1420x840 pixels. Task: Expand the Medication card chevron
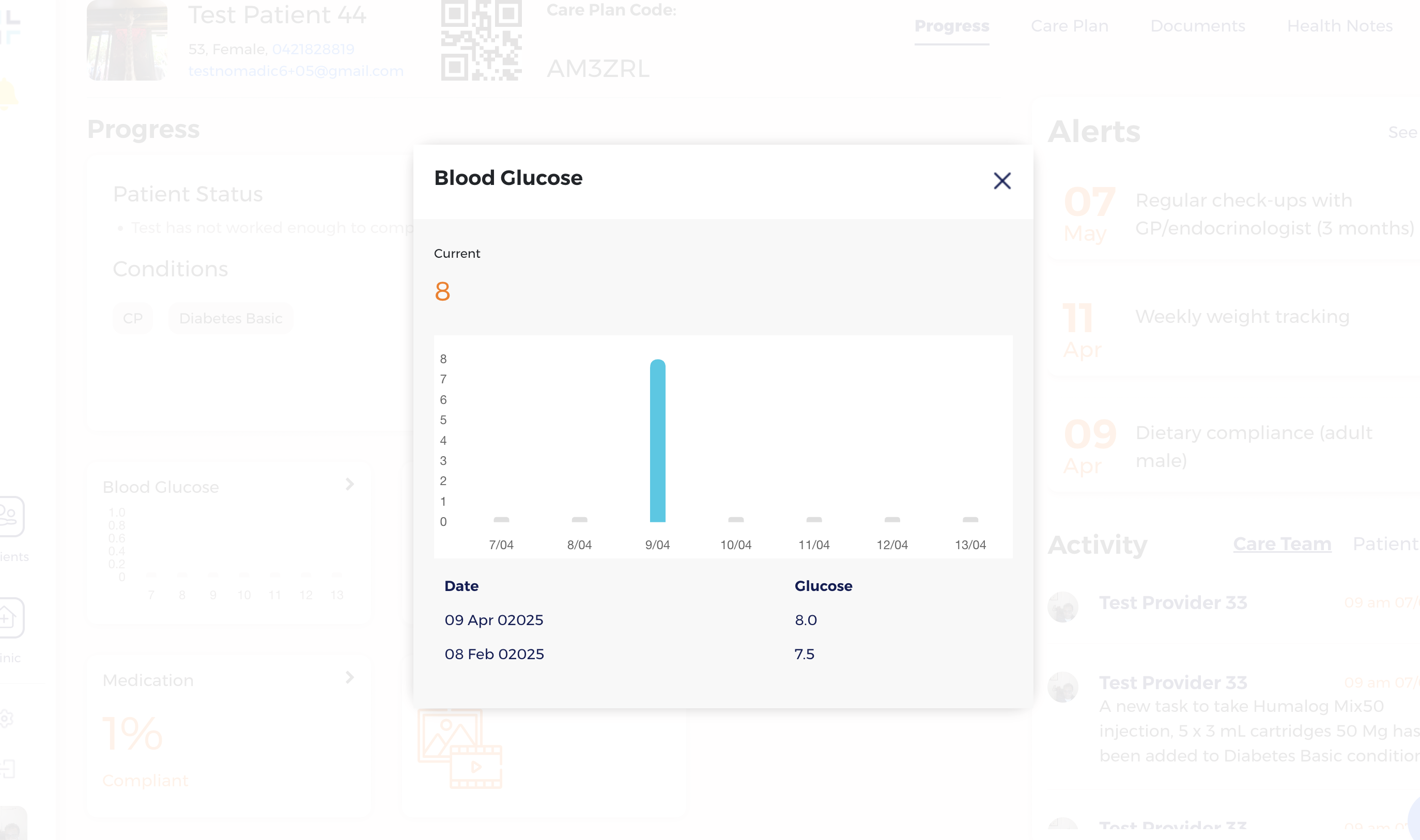pos(350,678)
